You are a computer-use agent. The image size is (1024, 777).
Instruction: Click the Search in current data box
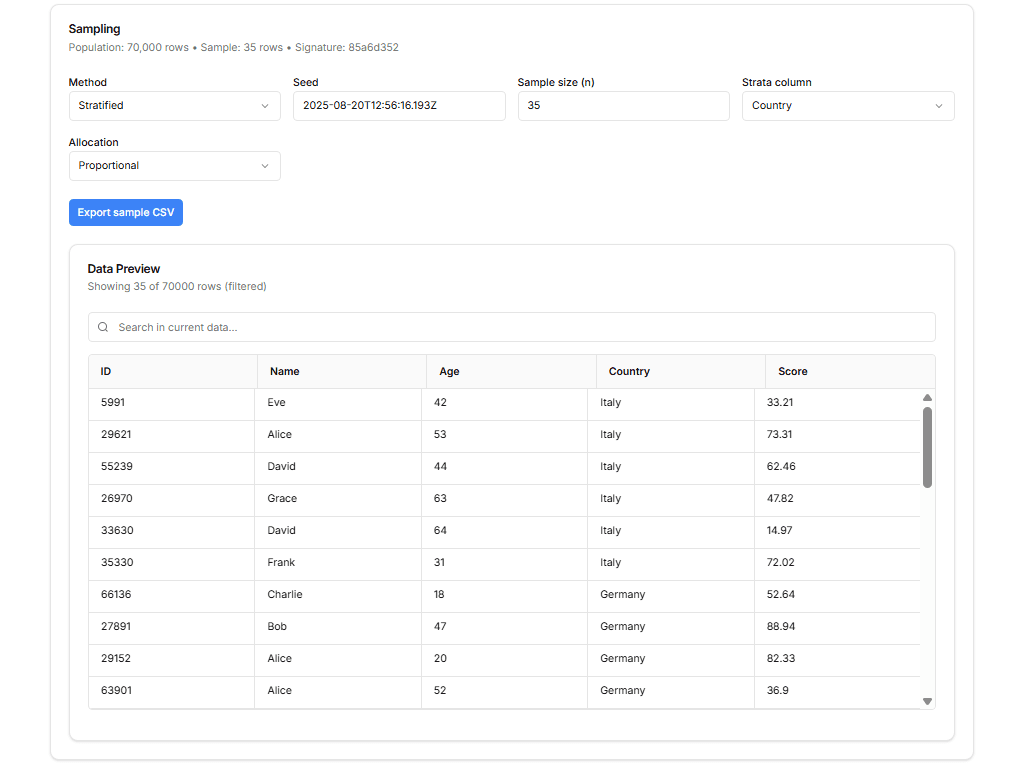(x=520, y=327)
